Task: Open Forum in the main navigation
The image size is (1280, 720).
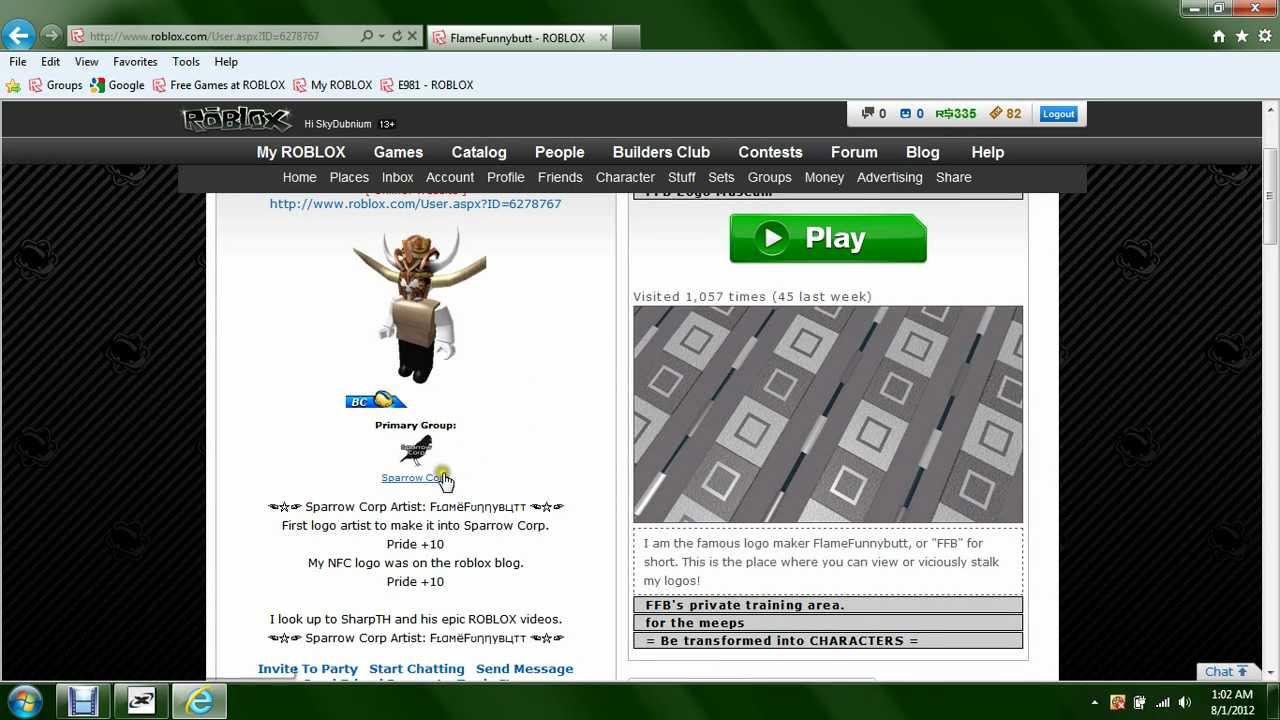Action: tap(854, 152)
